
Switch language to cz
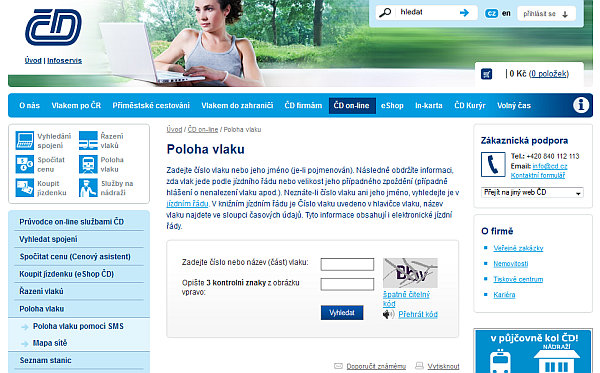point(491,13)
